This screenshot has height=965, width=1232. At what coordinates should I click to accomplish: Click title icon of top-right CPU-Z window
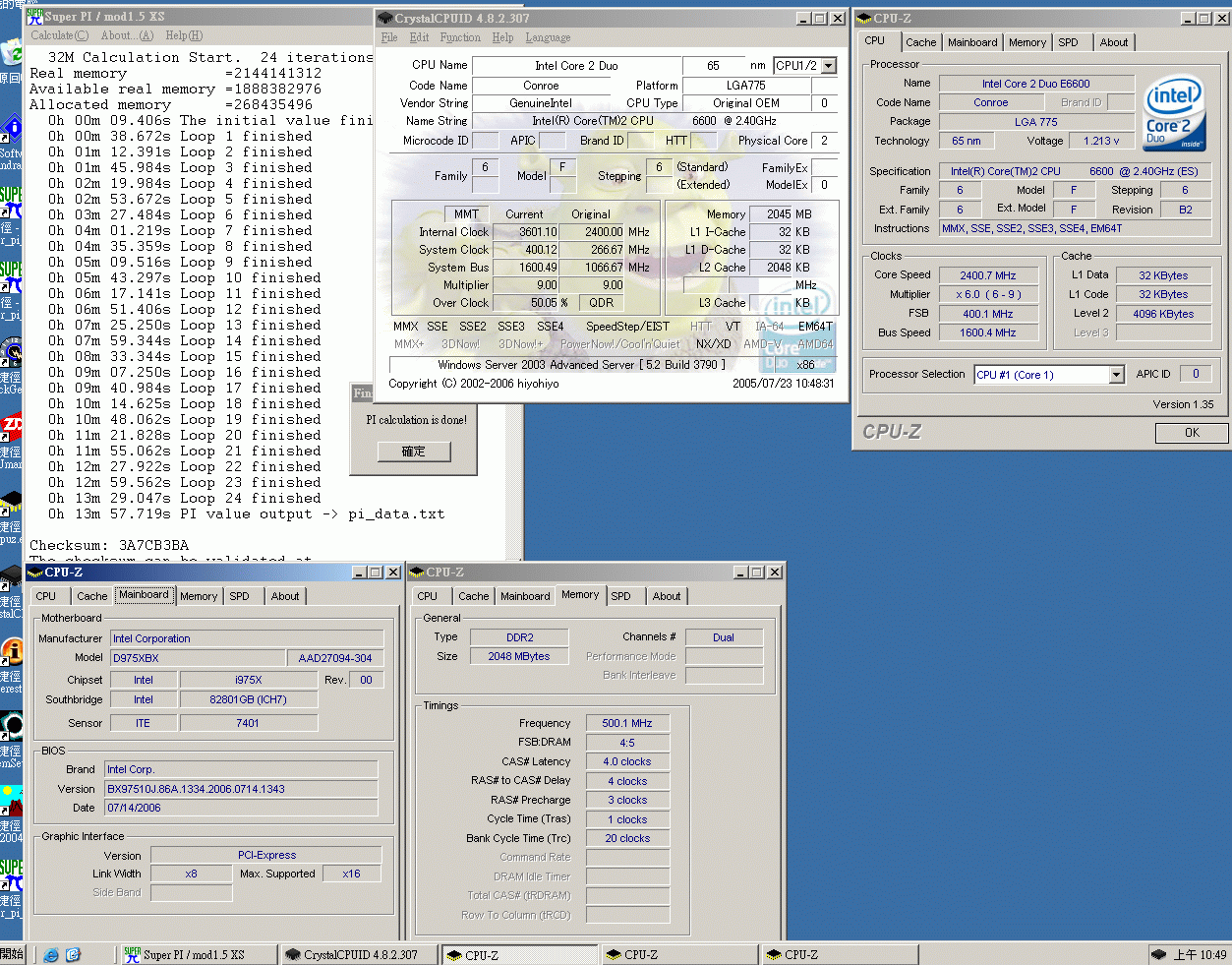[x=864, y=18]
